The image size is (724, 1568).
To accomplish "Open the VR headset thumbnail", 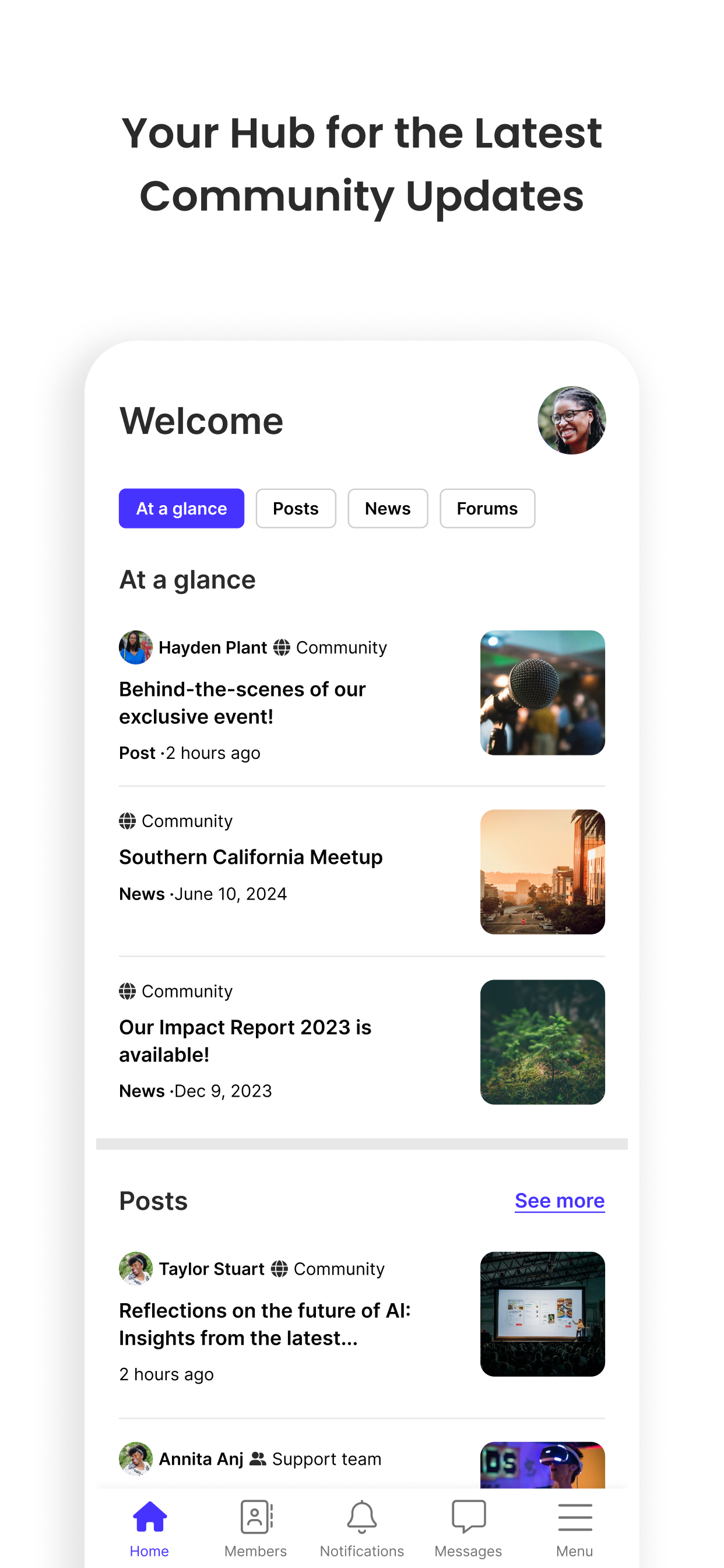I will pyautogui.click(x=543, y=1465).
